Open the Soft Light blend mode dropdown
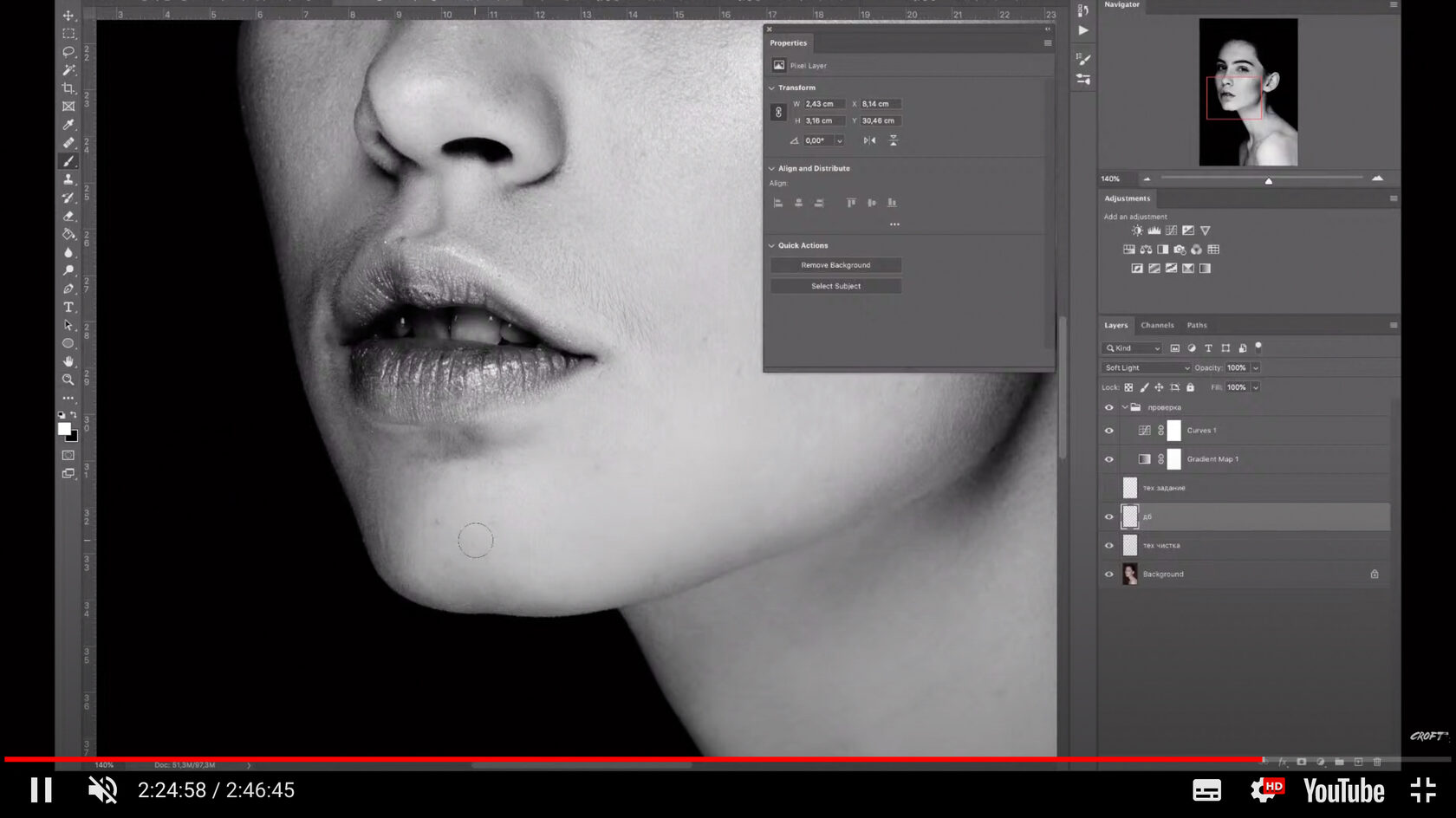This screenshot has width=1456, height=818. click(1146, 368)
